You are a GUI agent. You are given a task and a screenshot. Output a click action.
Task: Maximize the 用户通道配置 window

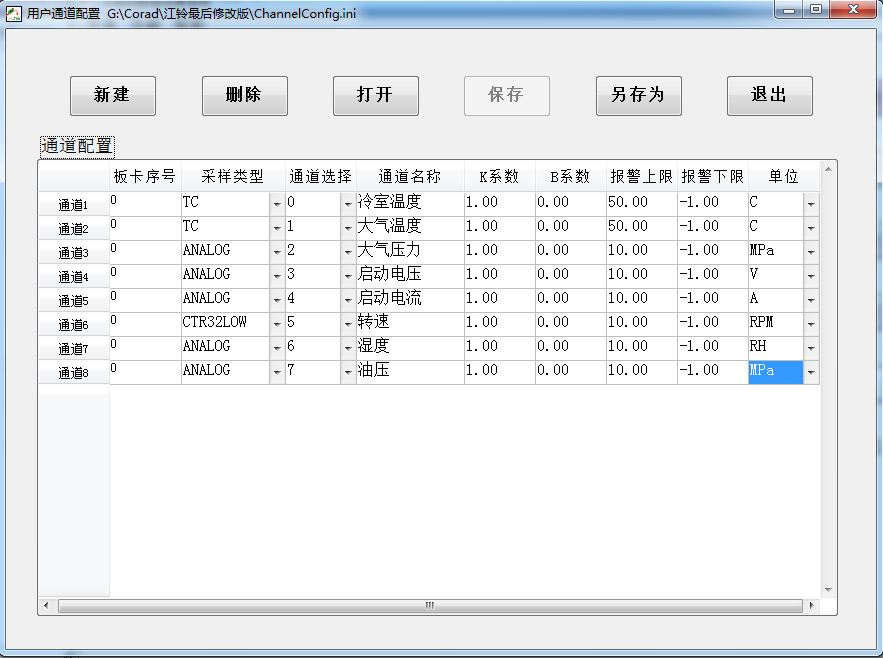click(x=815, y=10)
